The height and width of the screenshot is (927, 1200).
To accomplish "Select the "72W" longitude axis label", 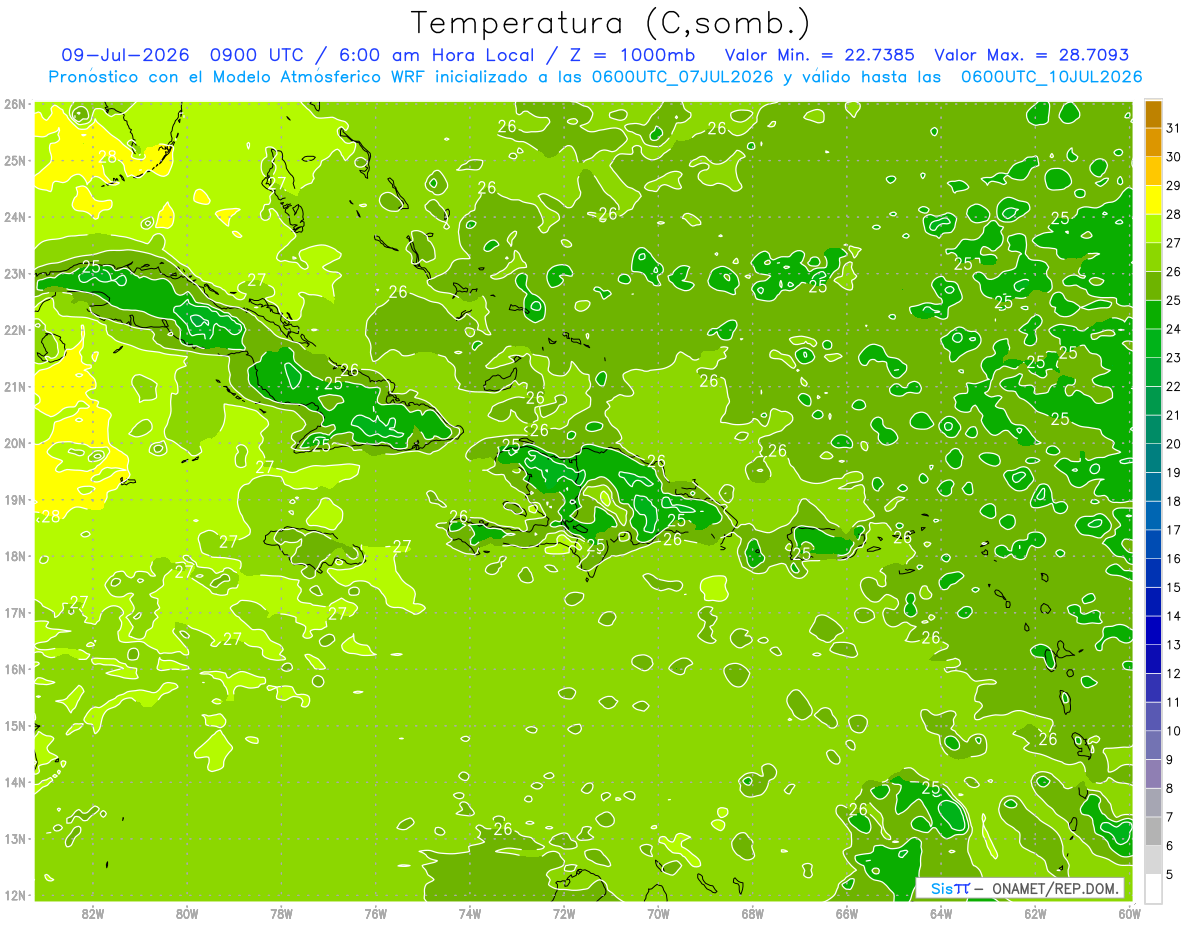I will 564,913.
